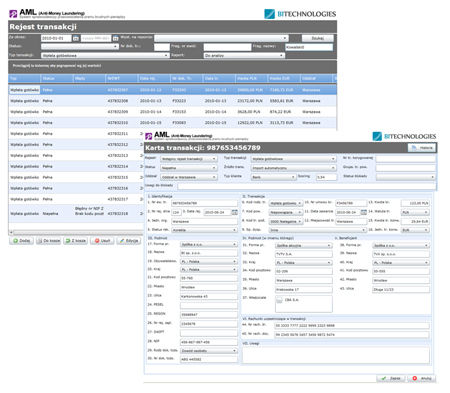Click the PESEL input field
The image size is (450, 393).
(x=209, y=305)
